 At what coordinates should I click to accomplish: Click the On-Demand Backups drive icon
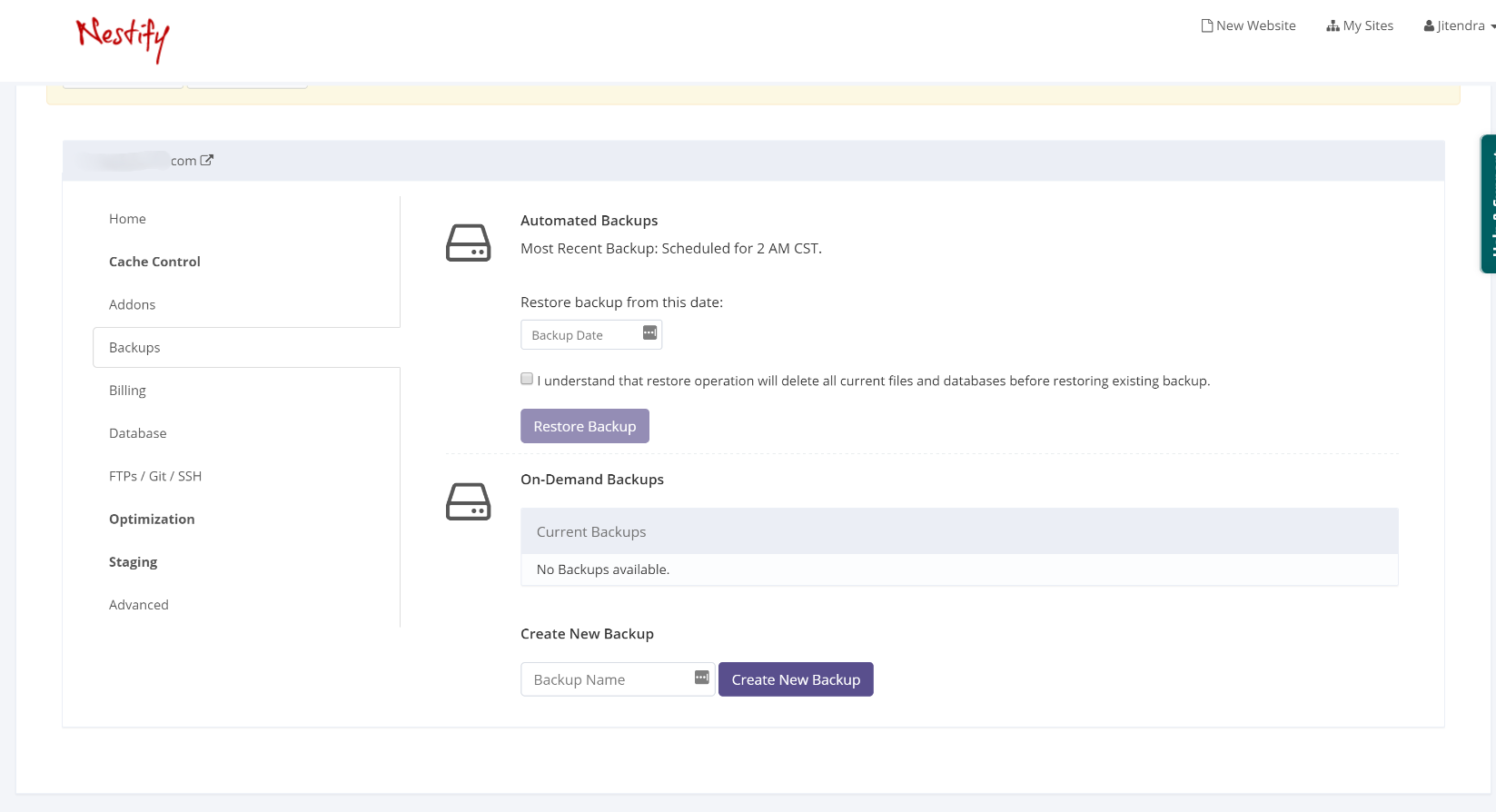point(468,501)
